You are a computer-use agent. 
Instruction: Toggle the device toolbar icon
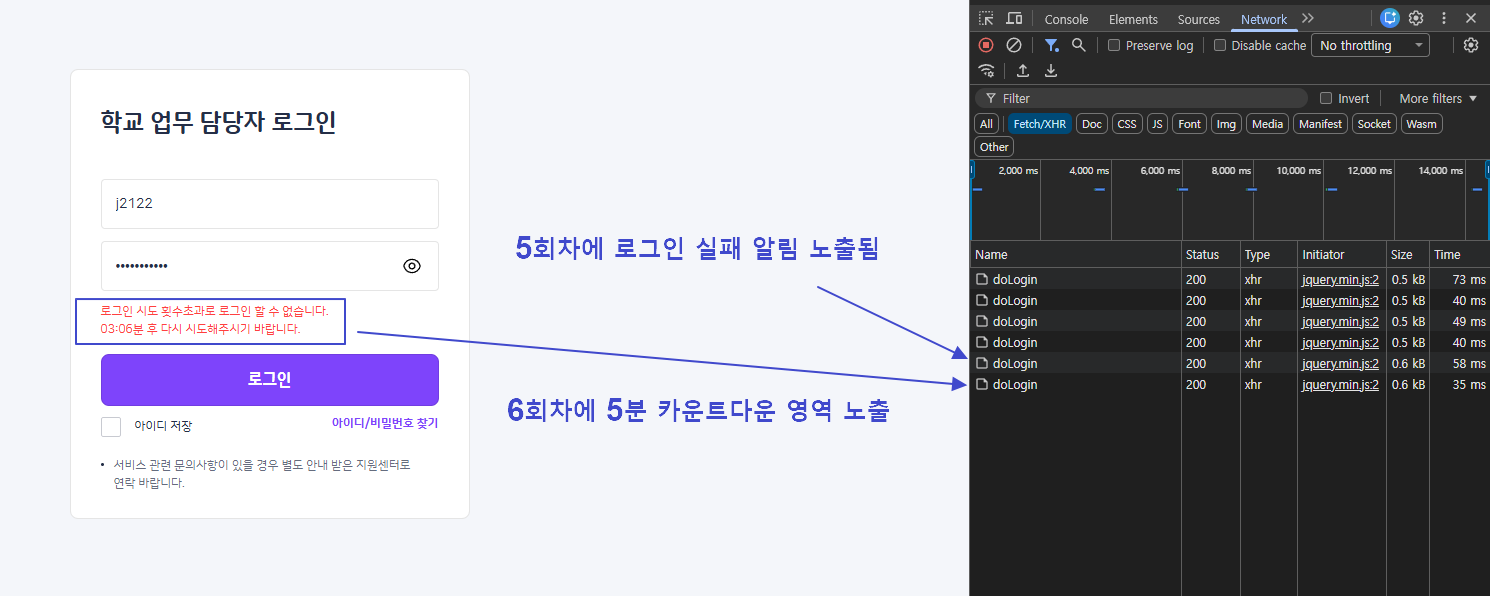point(1014,19)
